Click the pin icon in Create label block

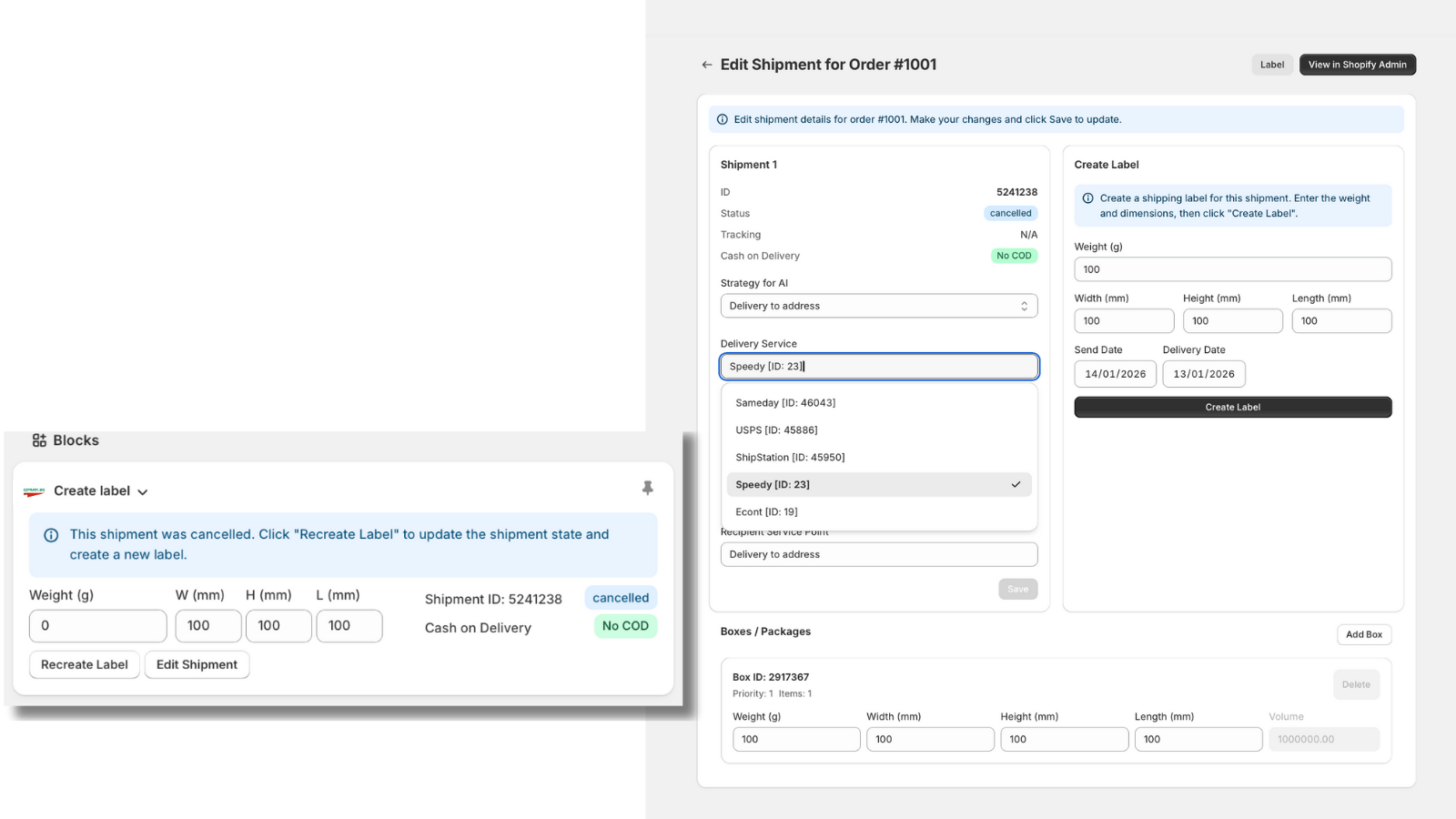[x=647, y=489]
